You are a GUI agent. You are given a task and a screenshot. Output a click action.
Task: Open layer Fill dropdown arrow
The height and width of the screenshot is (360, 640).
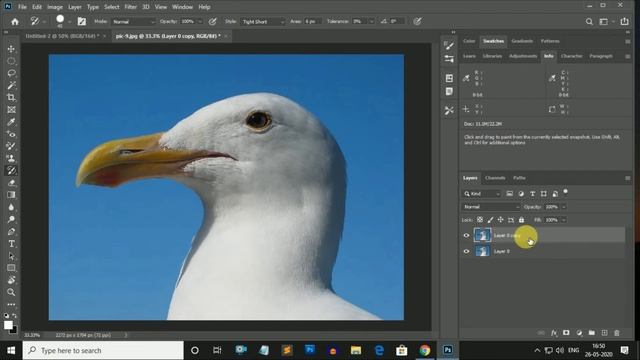[x=564, y=220]
